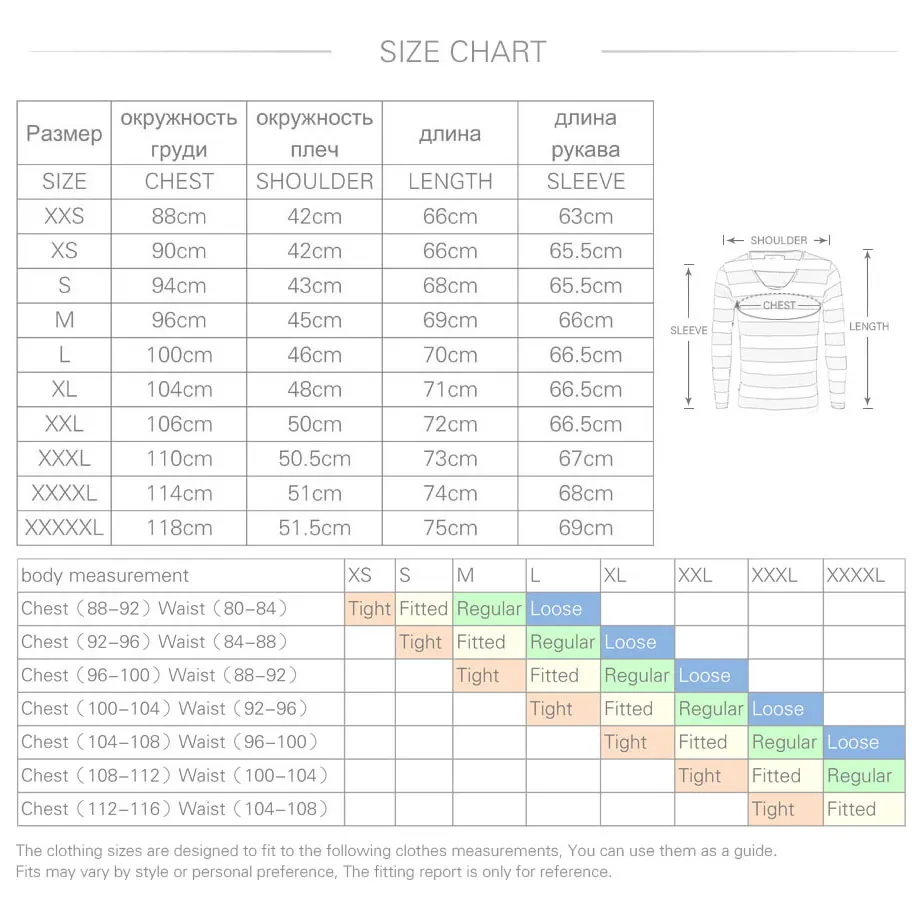Click the LENGTH arrow label
923x923 pixels.
(x=868, y=326)
